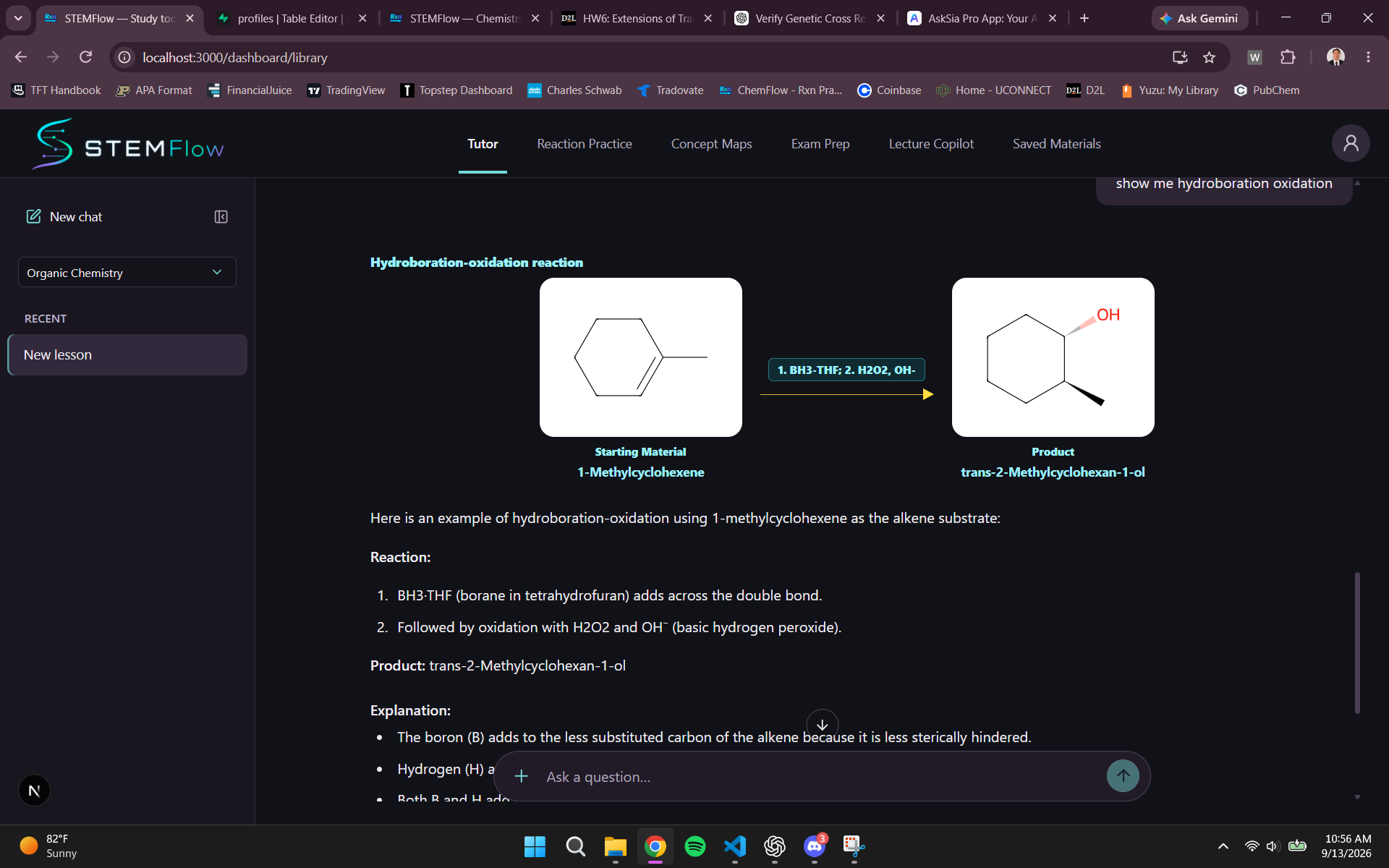This screenshot has height=868, width=1389.
Task: Open the Saved Materials tab
Action: click(1056, 144)
